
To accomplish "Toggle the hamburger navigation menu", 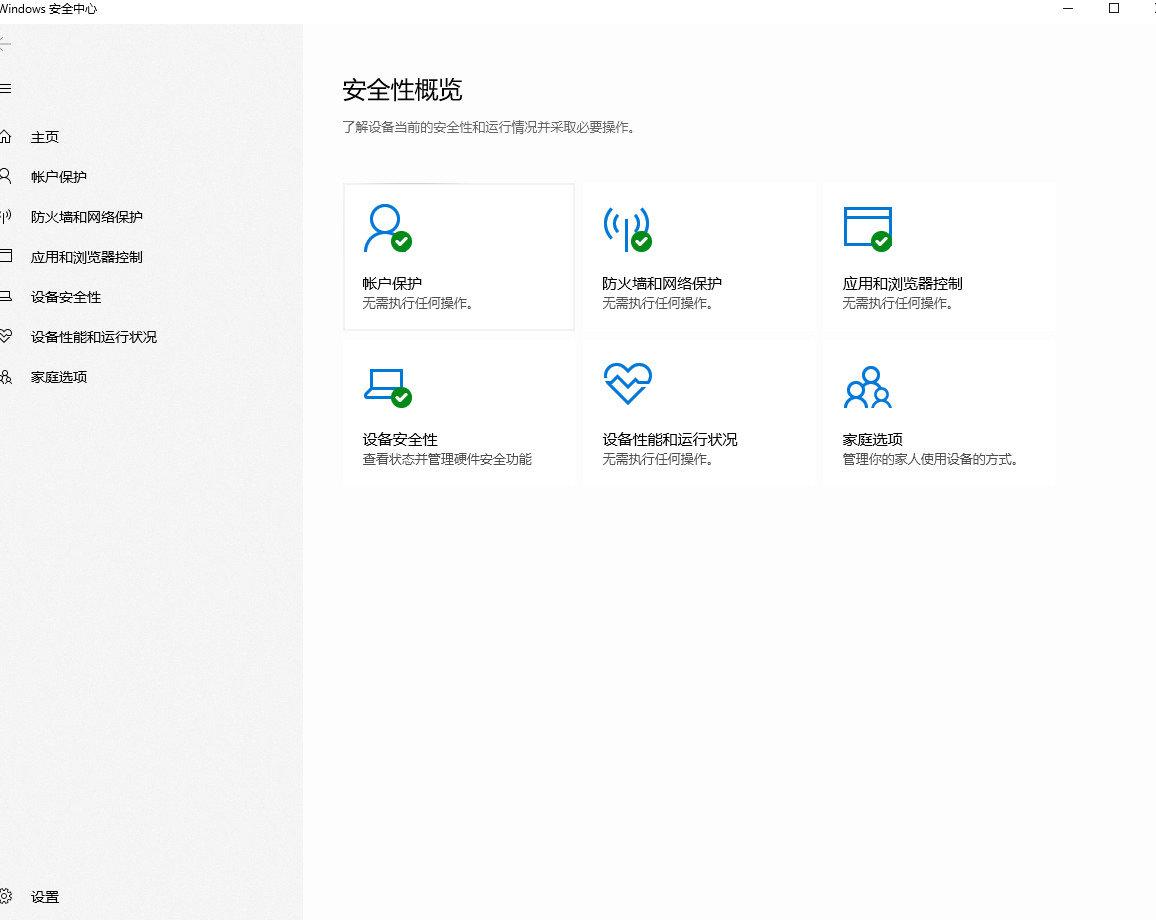I will 5,88.
